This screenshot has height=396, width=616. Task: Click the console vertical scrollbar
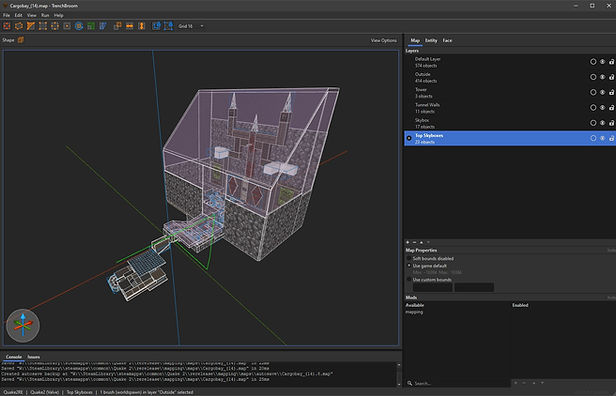click(399, 374)
